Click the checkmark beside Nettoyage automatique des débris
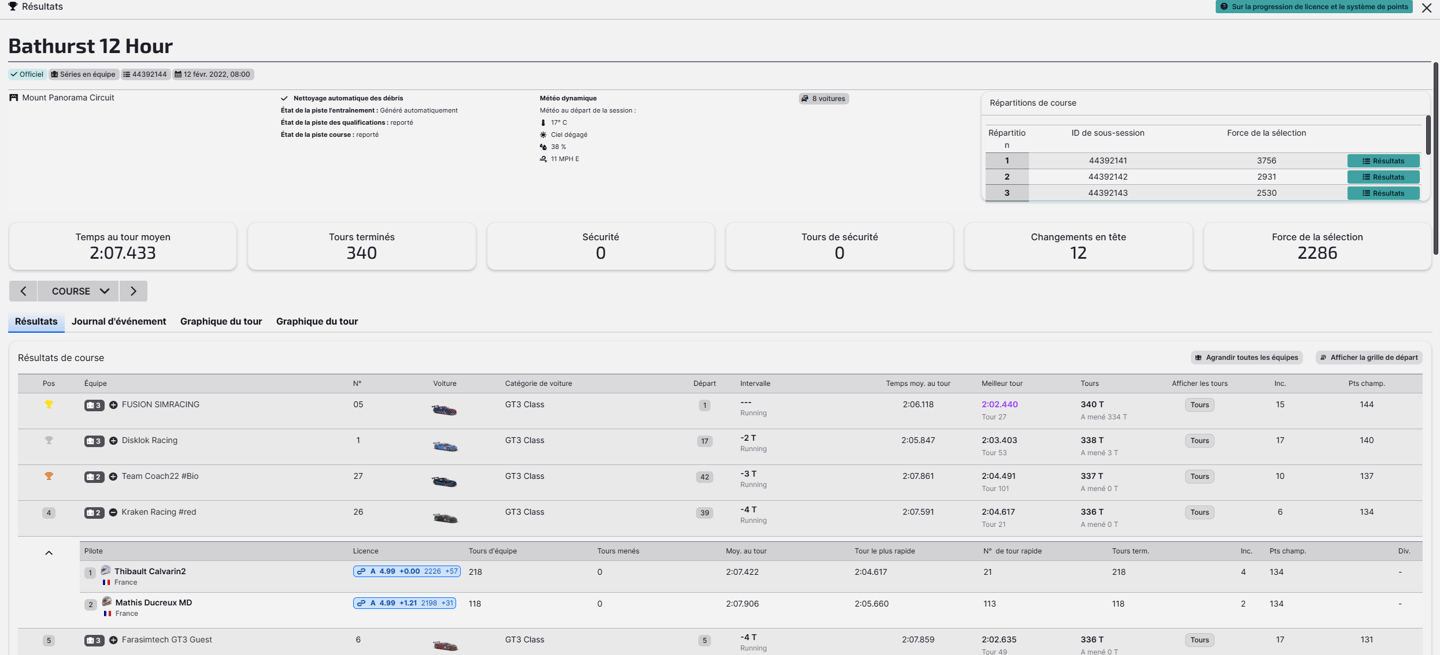 coord(285,98)
